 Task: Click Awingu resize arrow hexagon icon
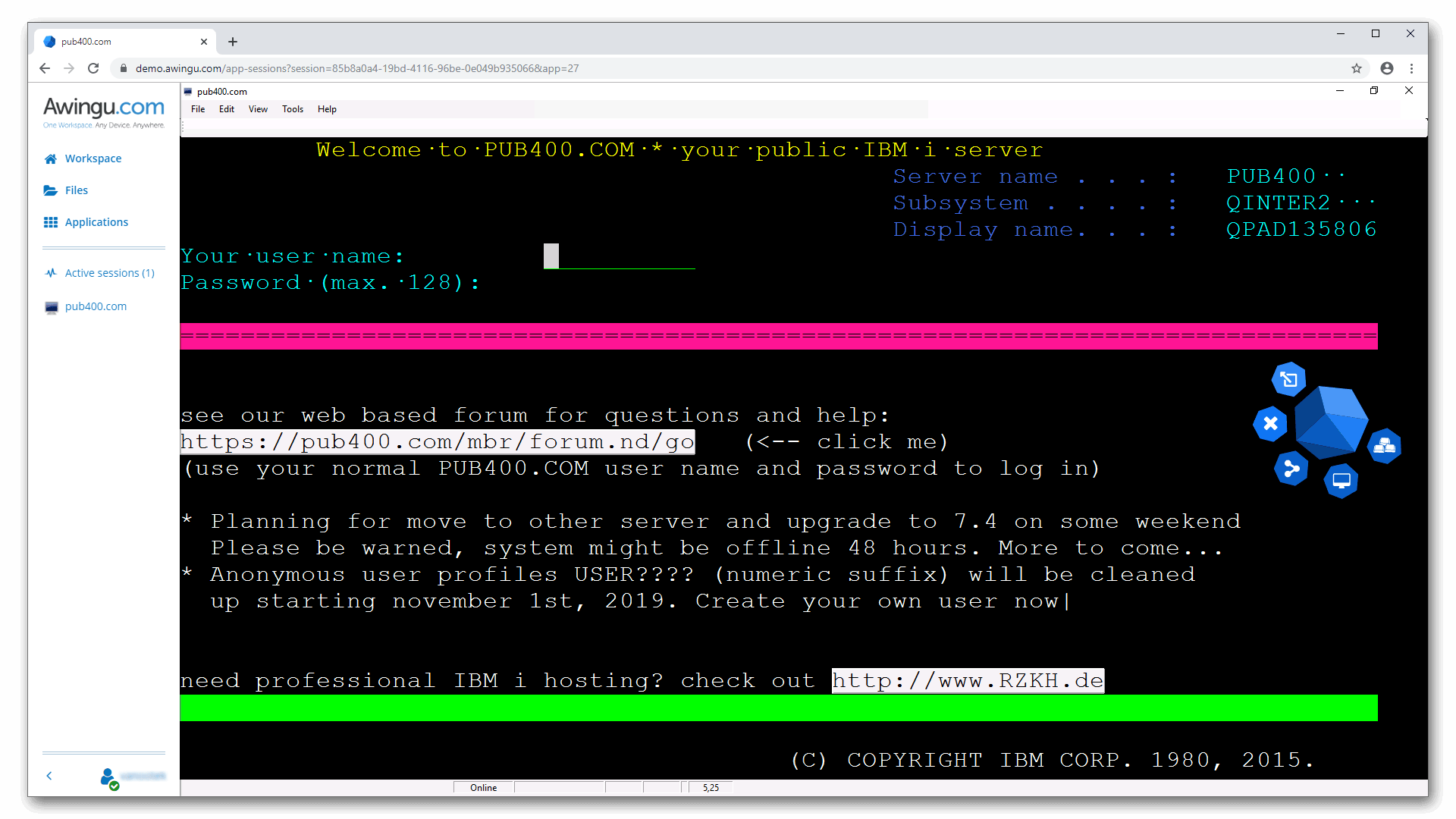1288,379
